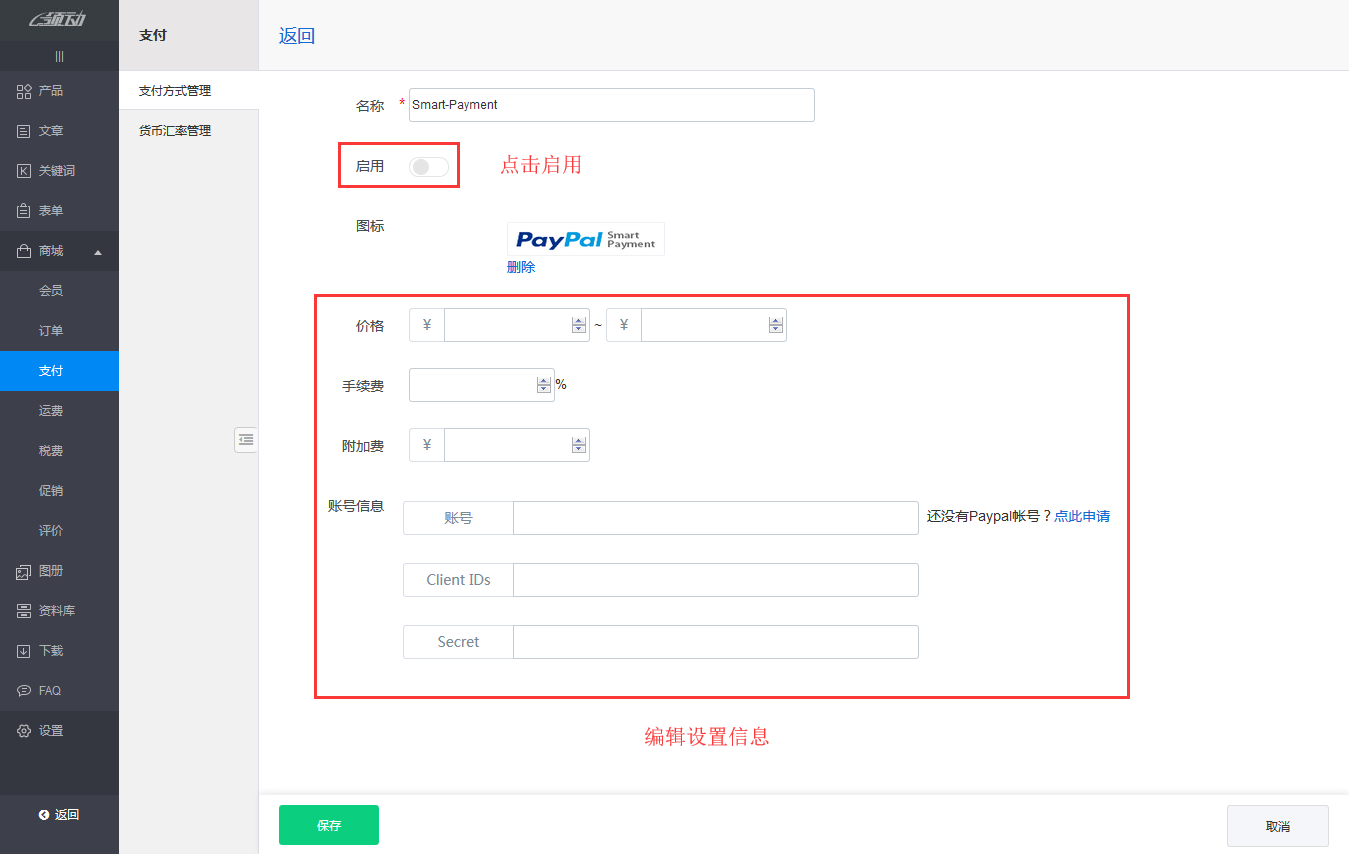Image resolution: width=1349 pixels, height=854 pixels.
Task: Save the payment settings with 保存
Action: coord(328,825)
